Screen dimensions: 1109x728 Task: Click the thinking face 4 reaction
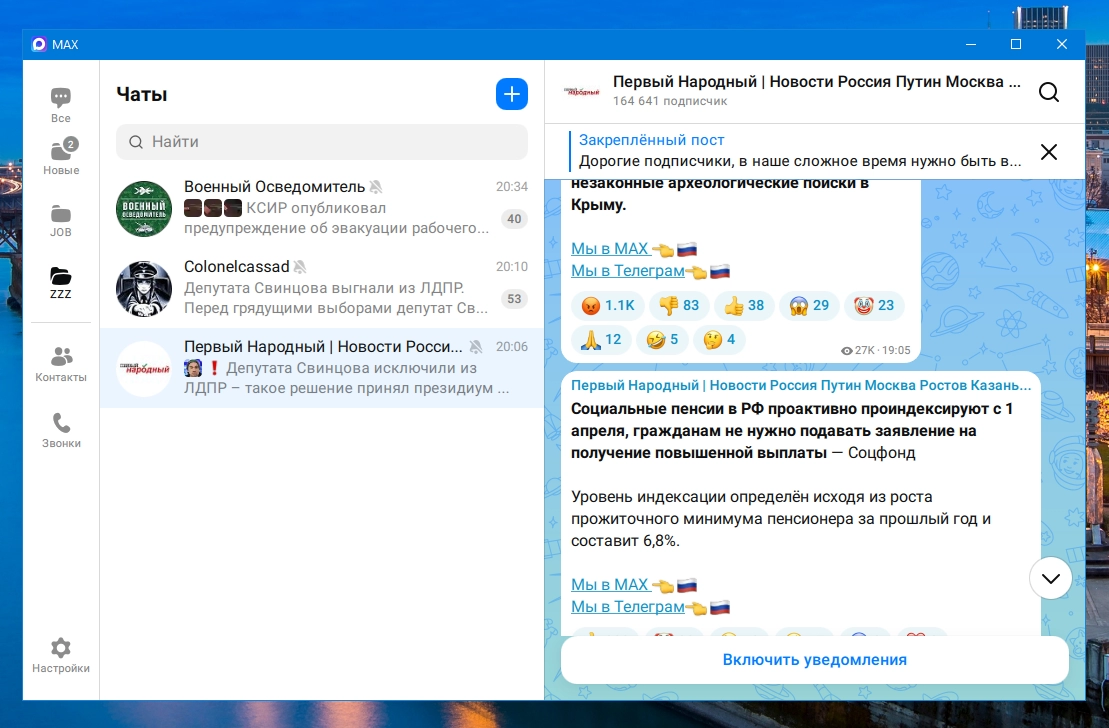(x=719, y=340)
